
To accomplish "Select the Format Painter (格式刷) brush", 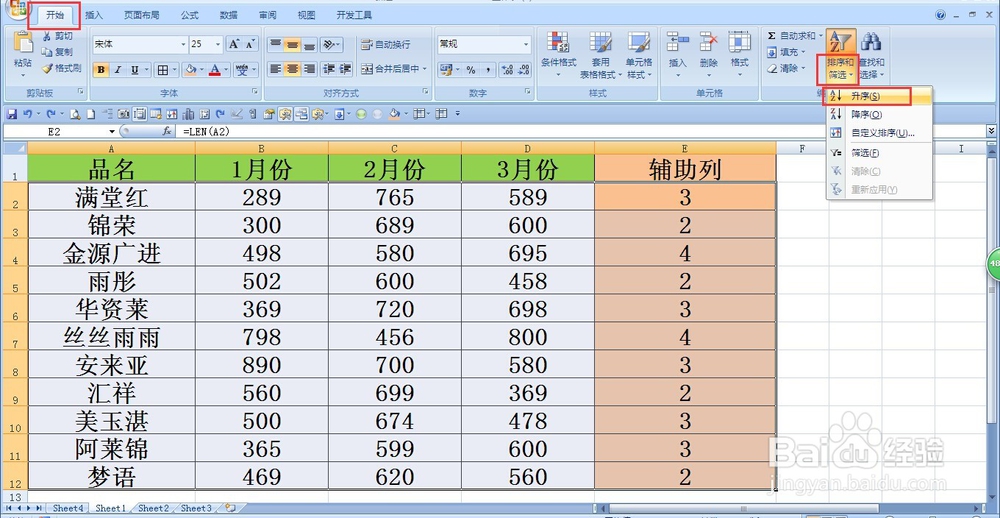I will 62,68.
